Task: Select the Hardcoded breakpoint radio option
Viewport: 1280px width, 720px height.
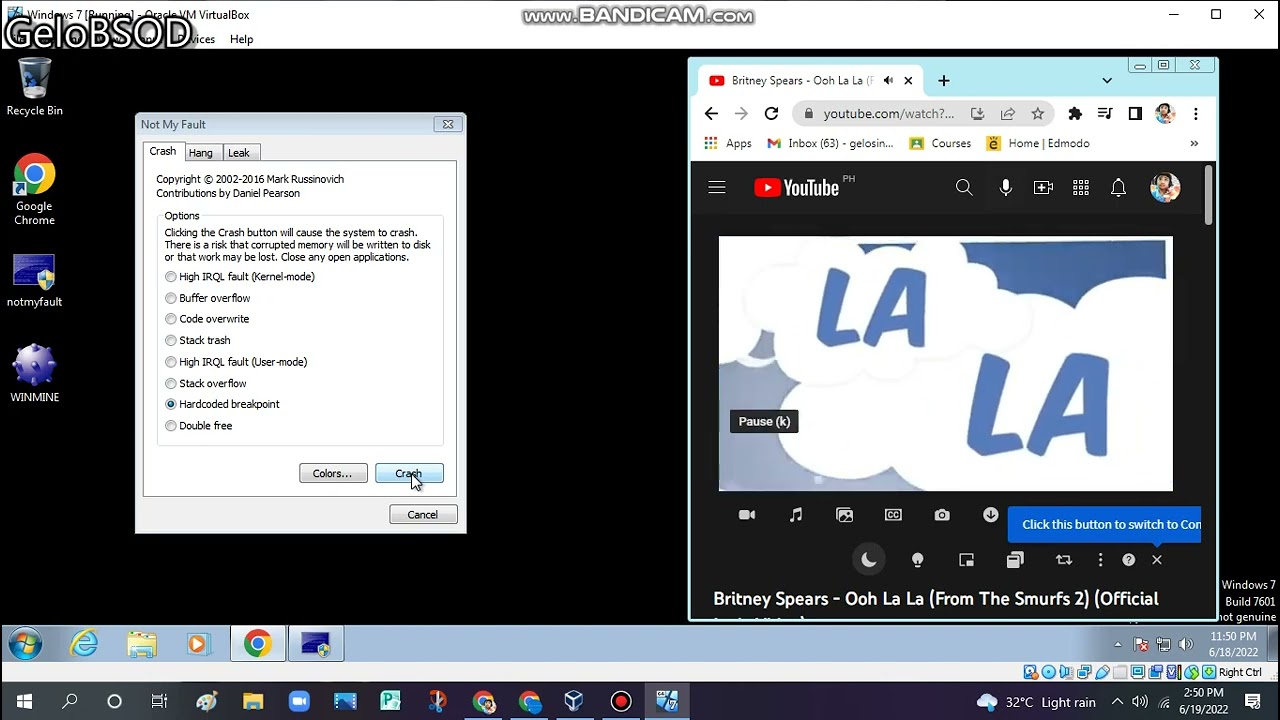Action: 222,404
